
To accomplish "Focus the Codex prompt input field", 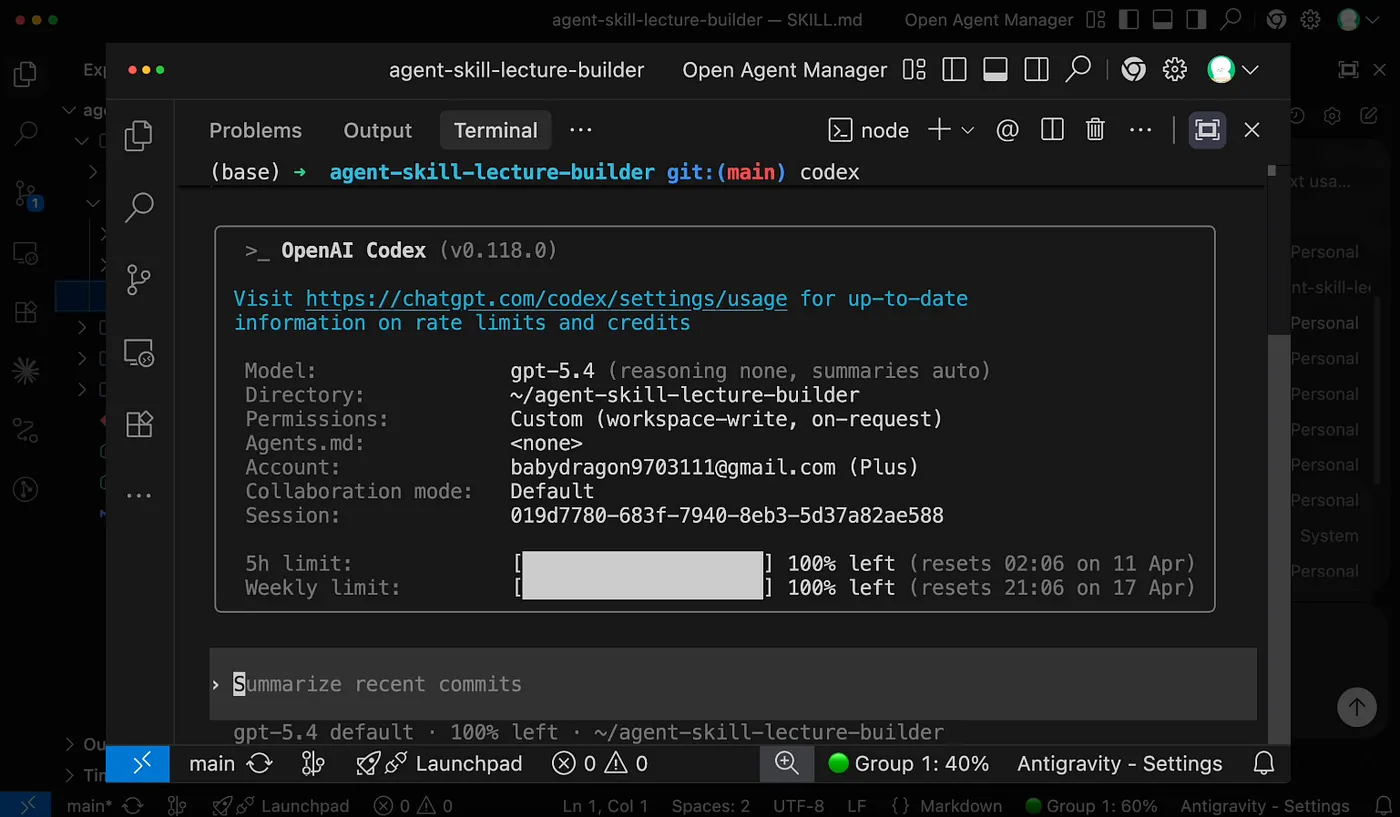I will (x=733, y=684).
